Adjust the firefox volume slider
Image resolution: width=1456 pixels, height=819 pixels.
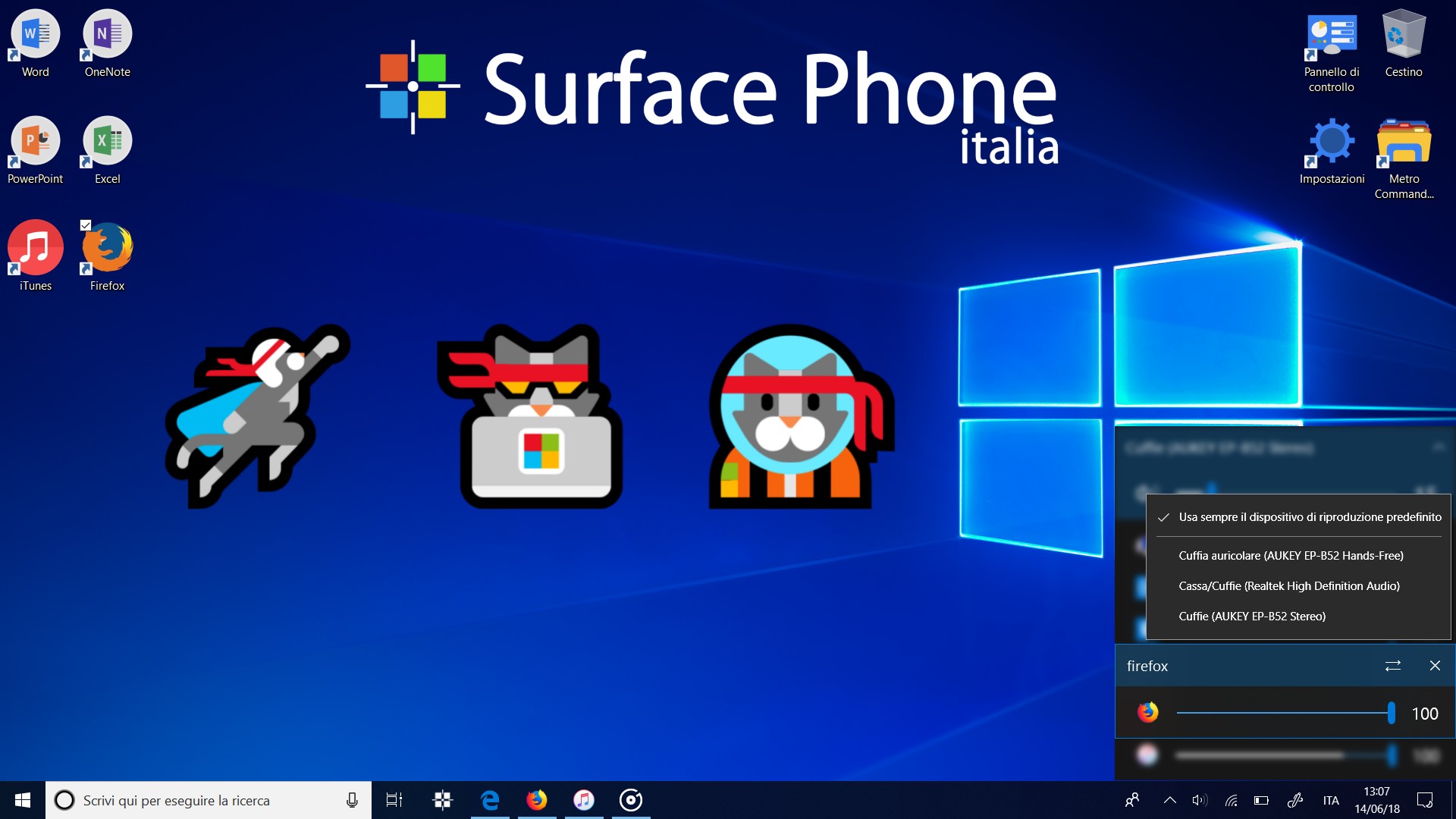(x=1285, y=713)
